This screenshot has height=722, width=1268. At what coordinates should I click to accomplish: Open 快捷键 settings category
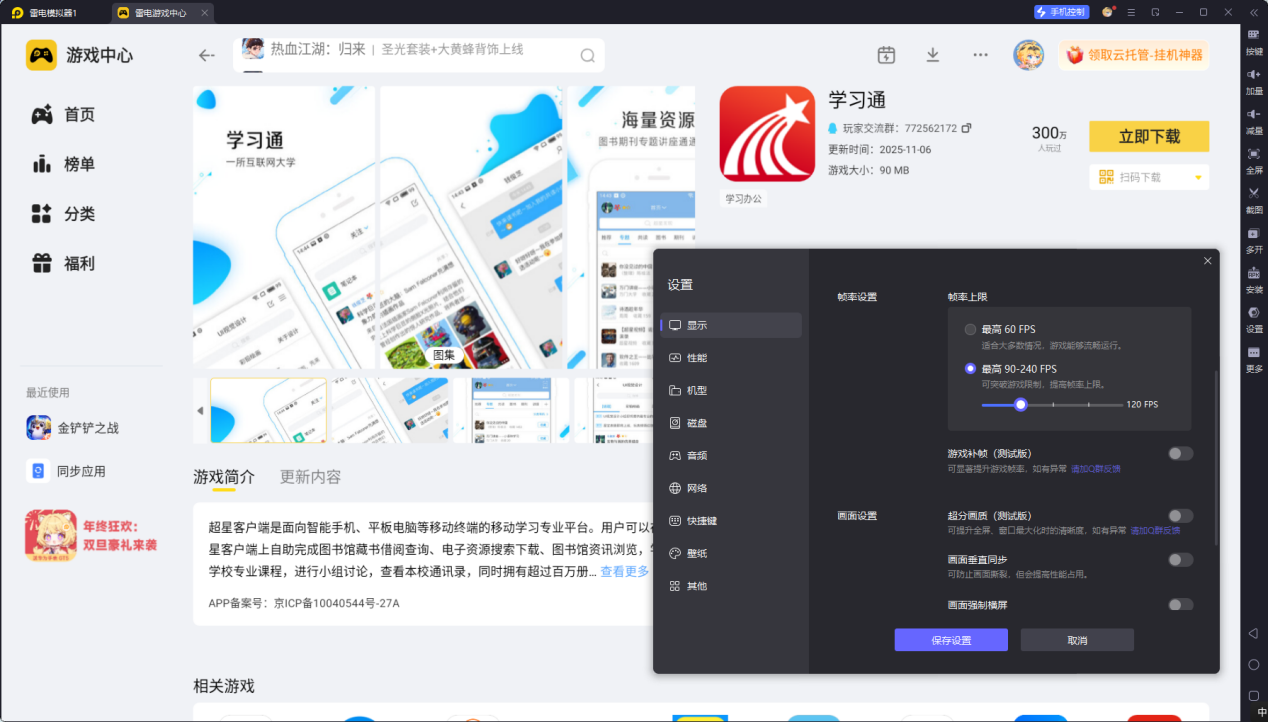click(x=731, y=521)
